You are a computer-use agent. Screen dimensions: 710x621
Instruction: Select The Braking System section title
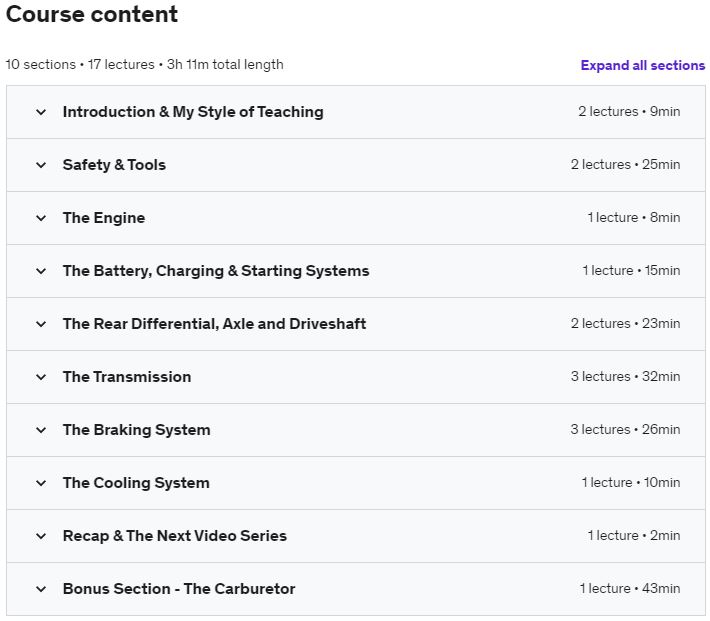136,430
